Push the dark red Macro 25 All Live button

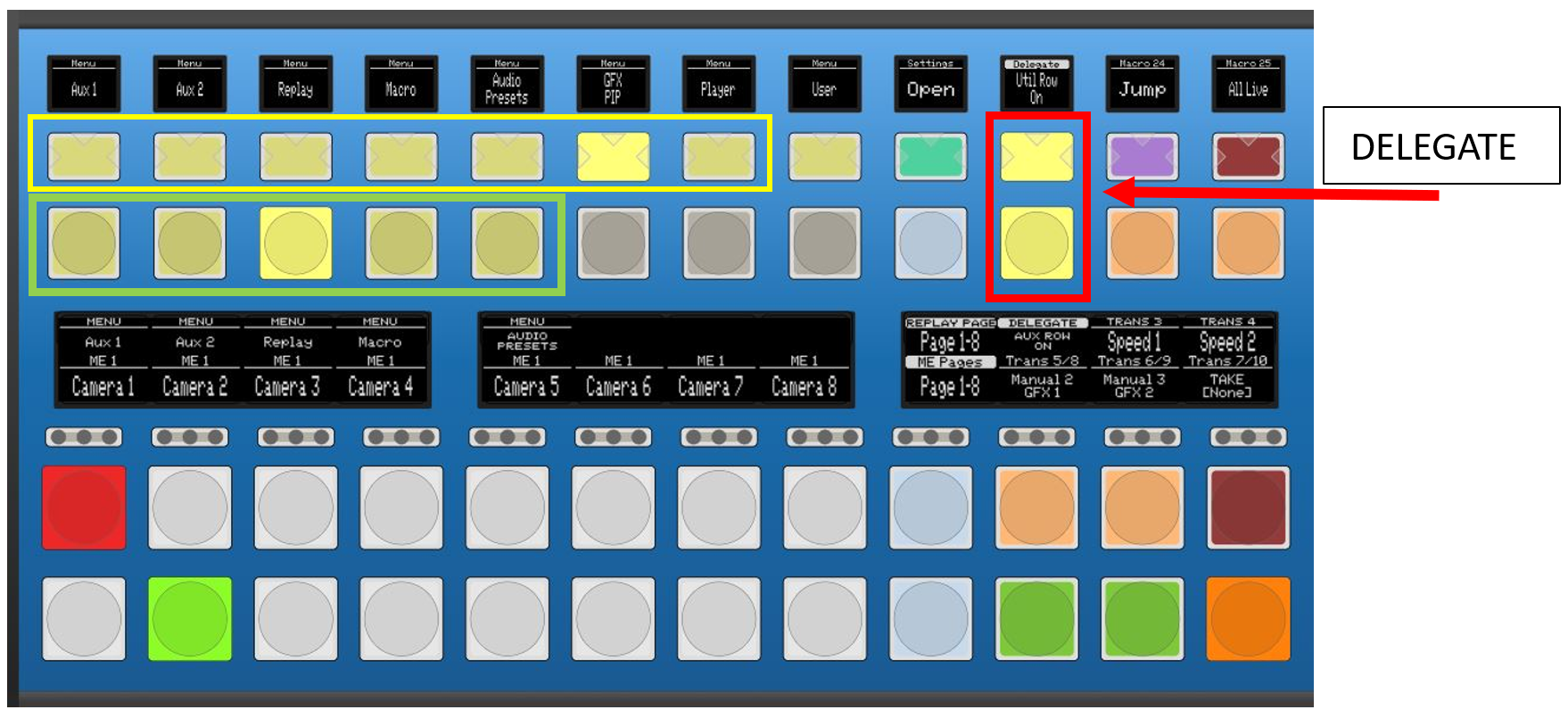pos(1249,157)
